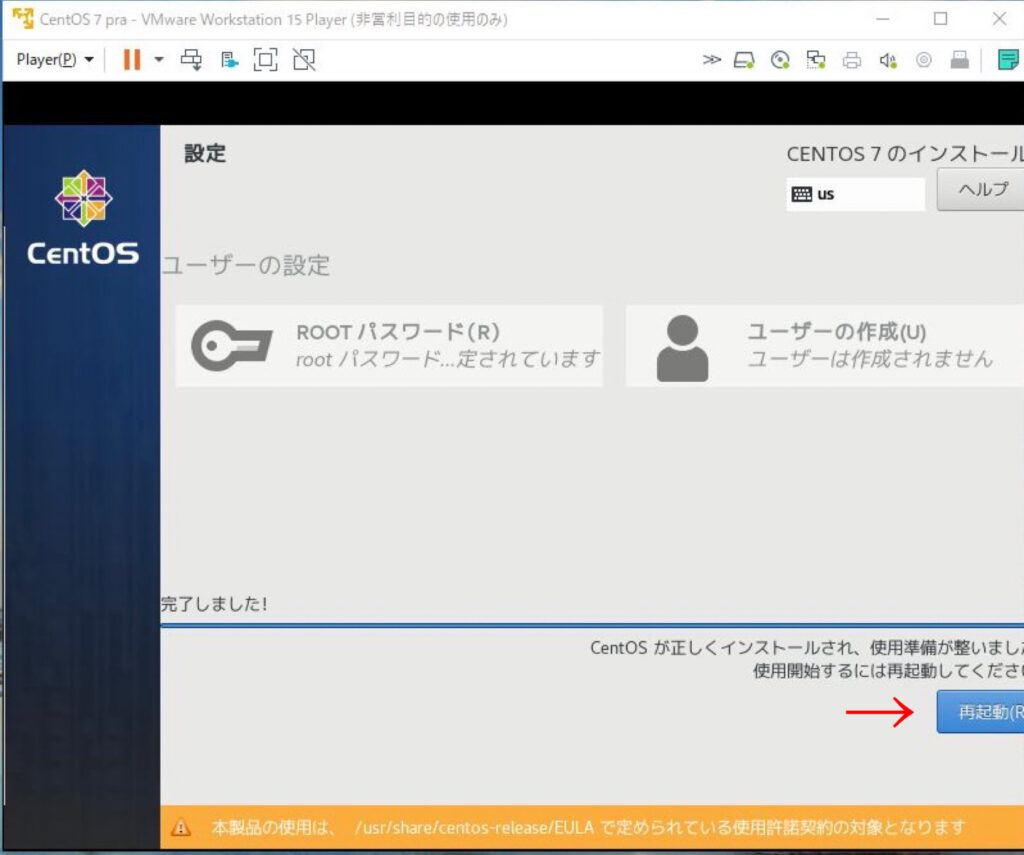
Task: Send Ctrl+Alt+Del to the virtual machine
Action: pyautogui.click(x=191, y=60)
